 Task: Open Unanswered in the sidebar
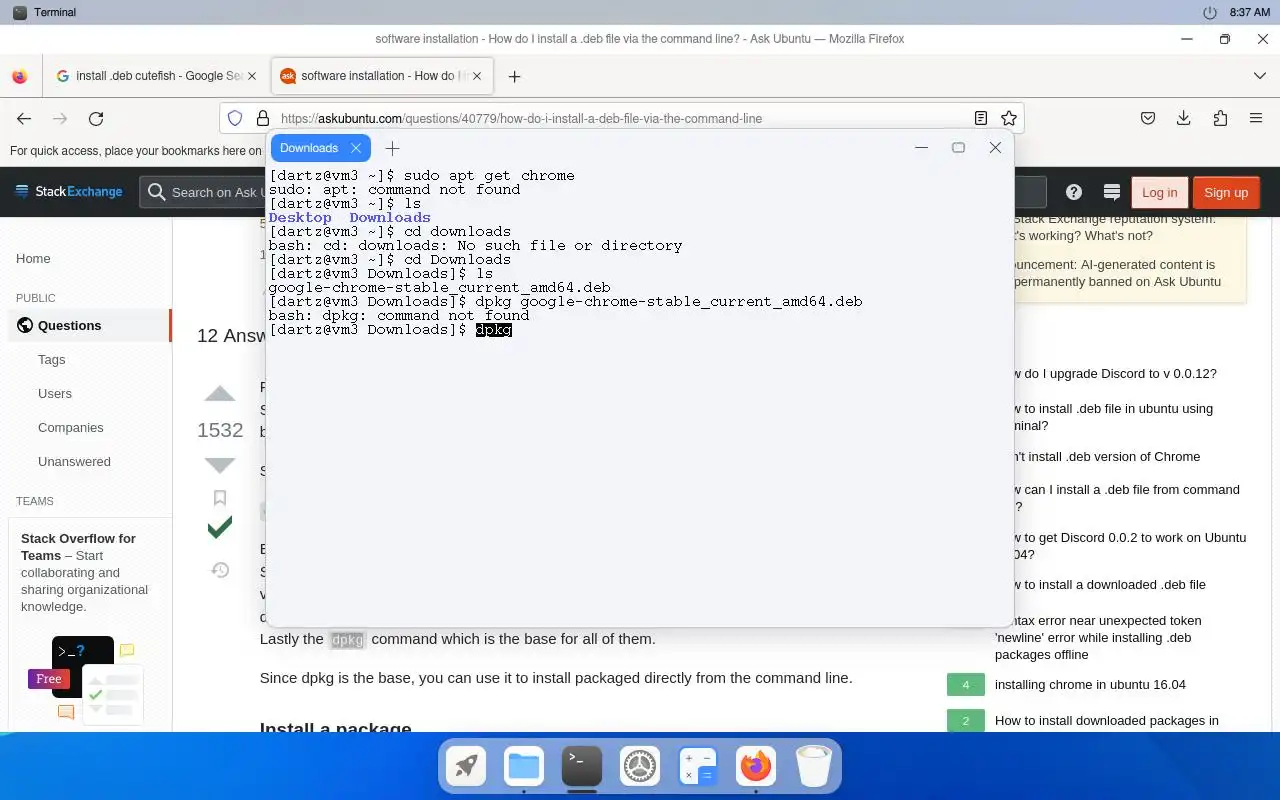[x=74, y=461]
